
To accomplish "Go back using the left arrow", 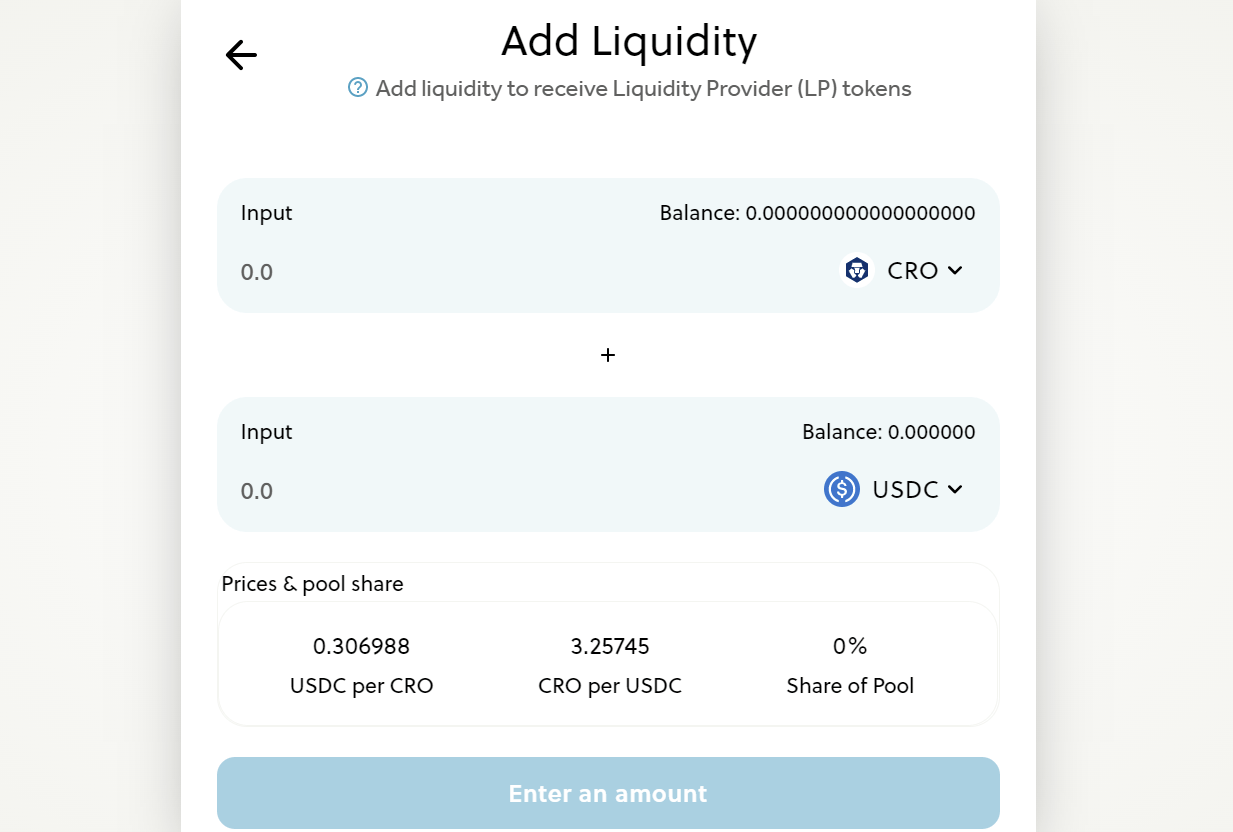I will 241,55.
